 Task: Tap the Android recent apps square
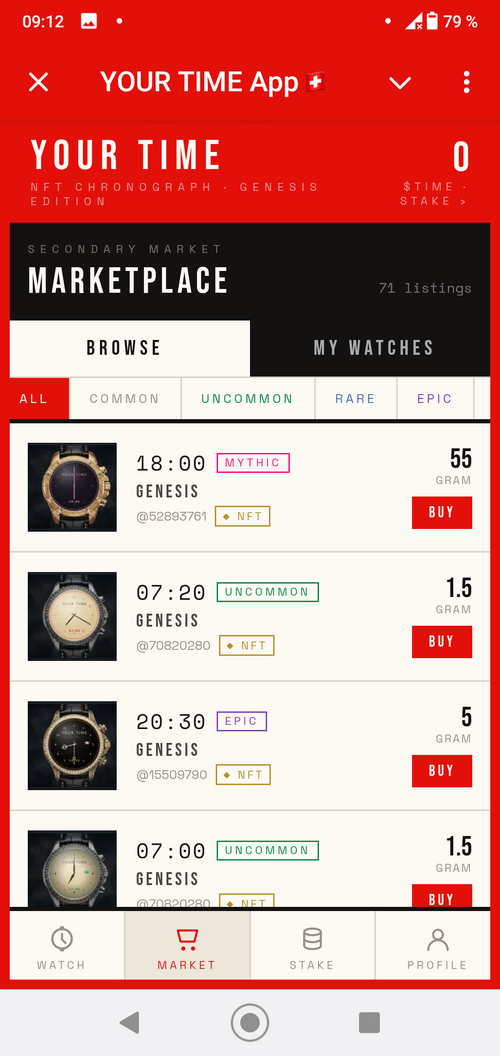(x=369, y=1022)
